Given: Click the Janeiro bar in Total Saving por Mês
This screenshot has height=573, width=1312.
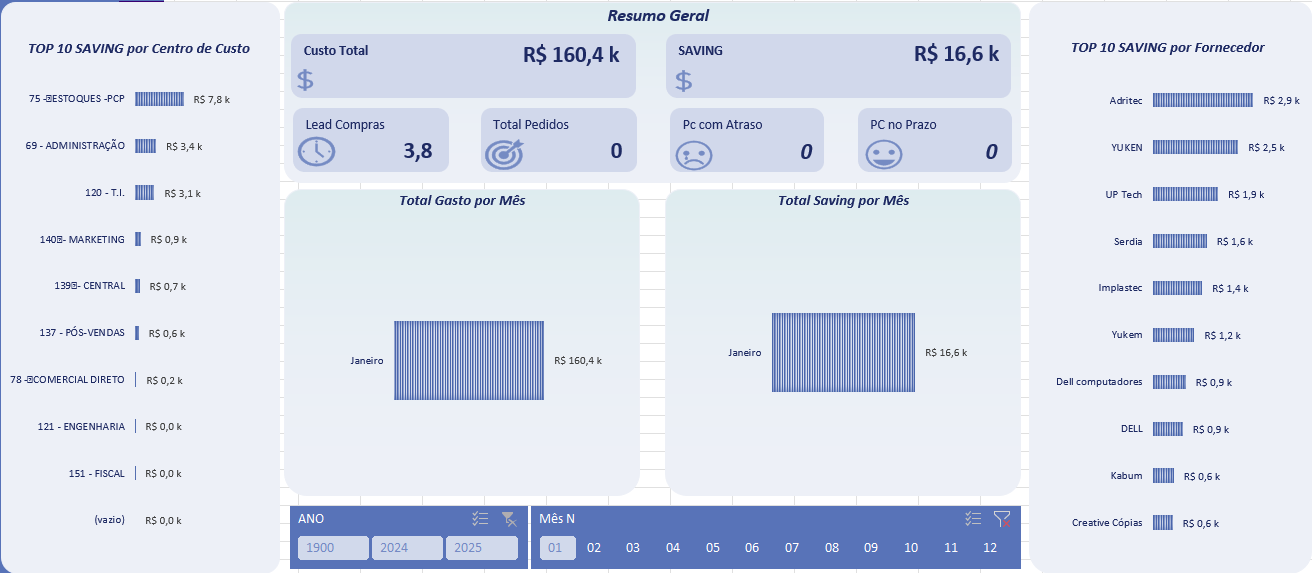Looking at the screenshot, I should click(x=843, y=352).
